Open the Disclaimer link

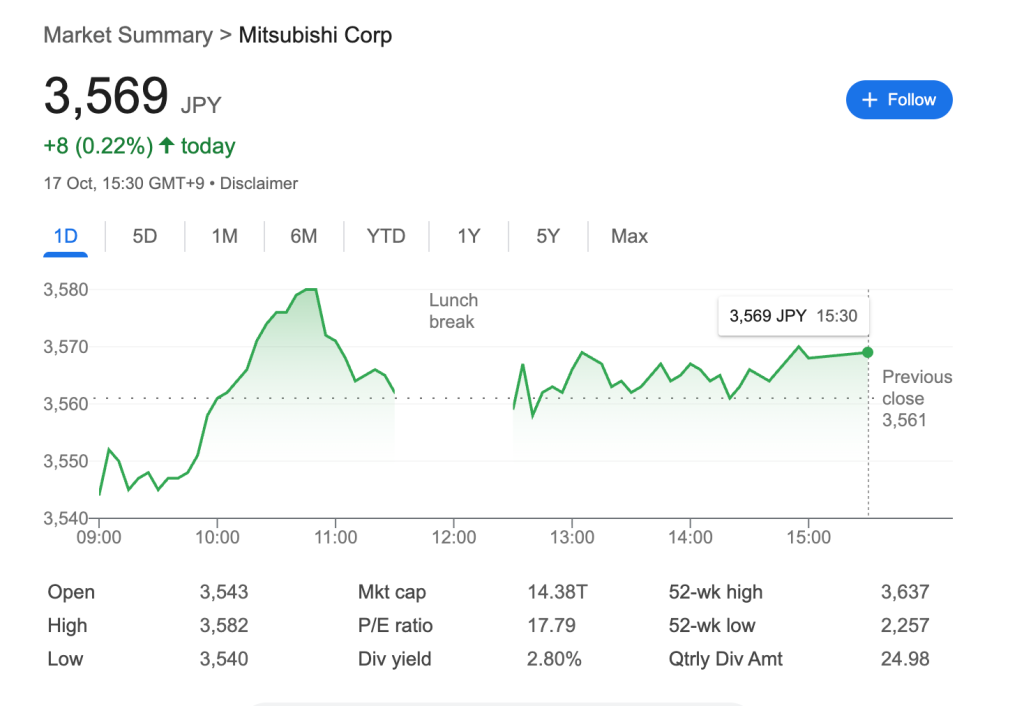click(x=259, y=184)
